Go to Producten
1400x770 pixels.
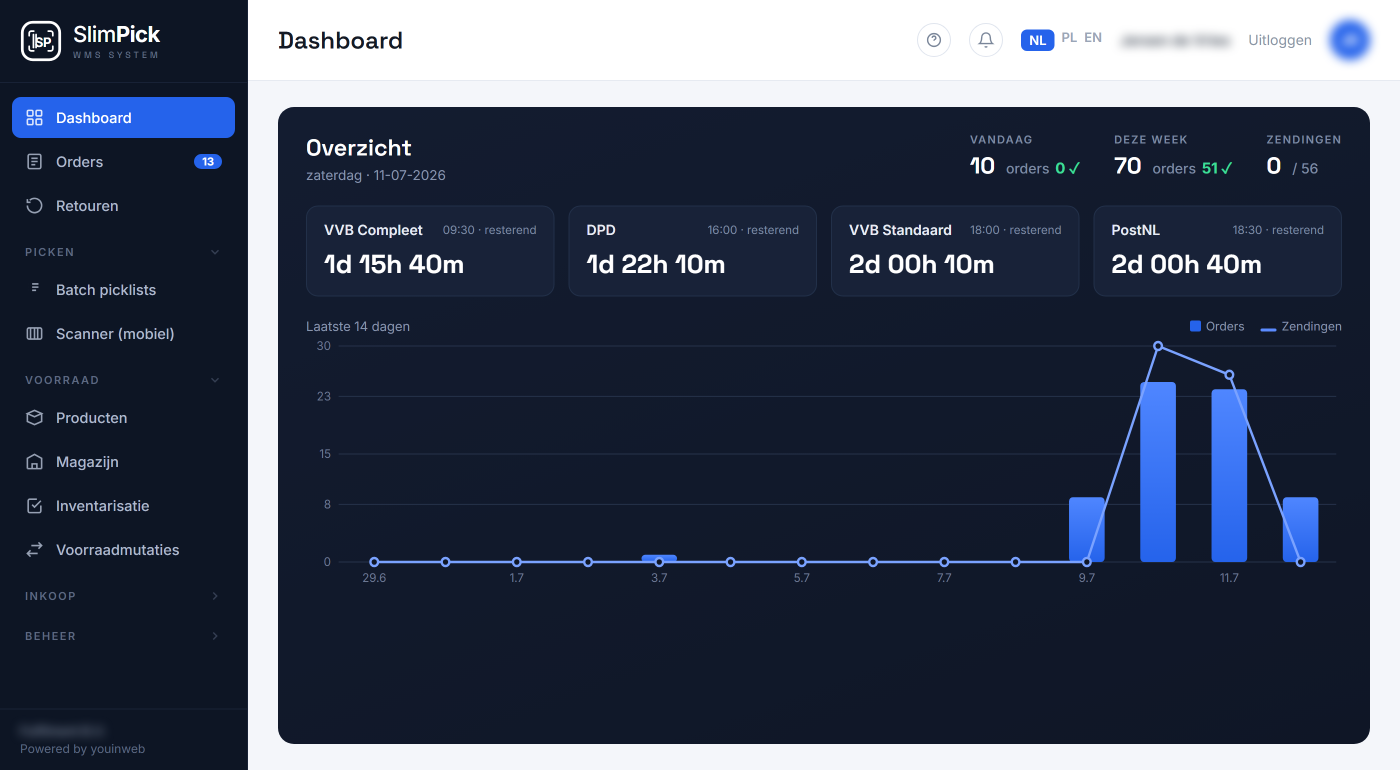point(123,418)
